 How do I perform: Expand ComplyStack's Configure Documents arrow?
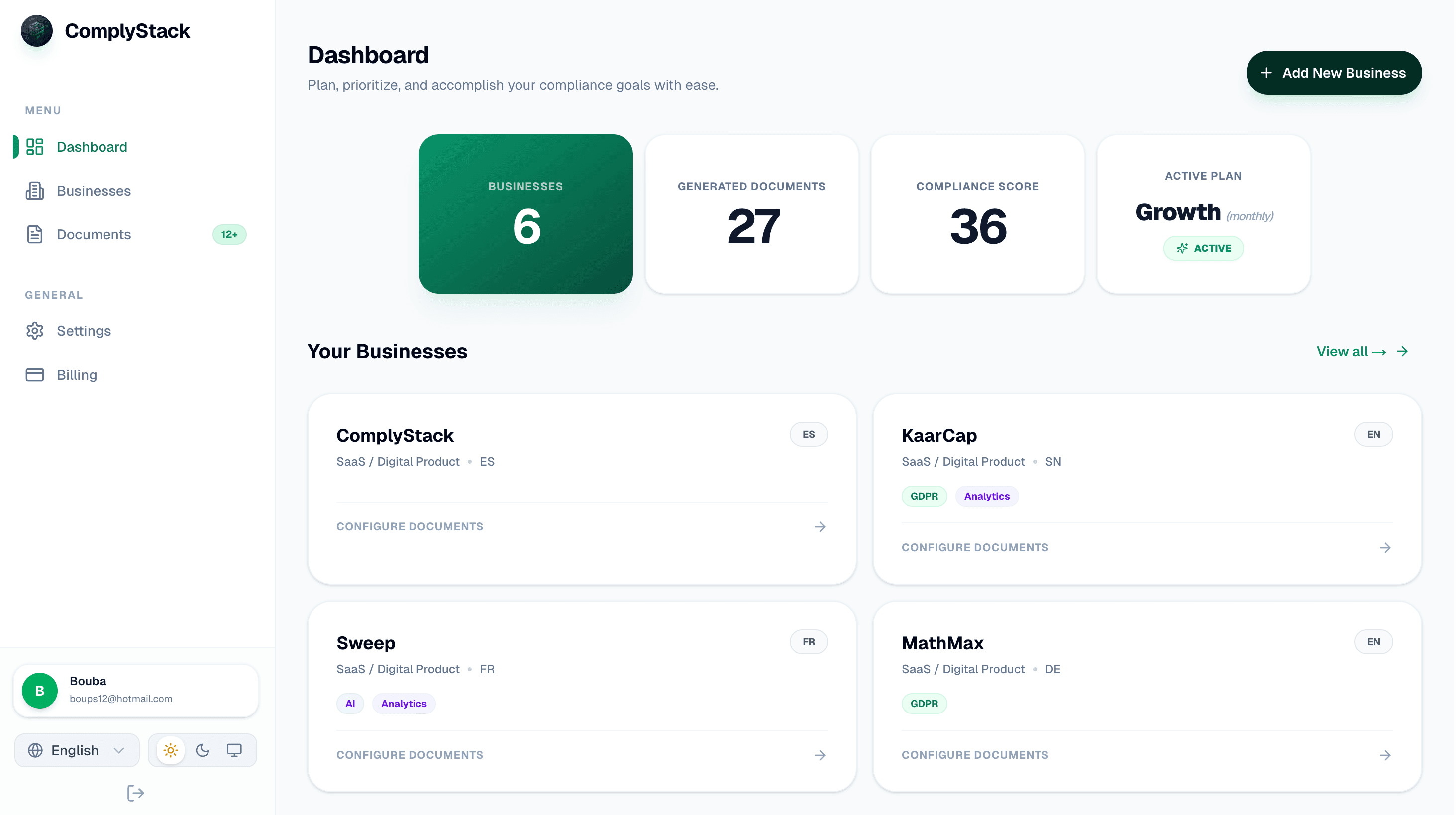[x=821, y=526]
